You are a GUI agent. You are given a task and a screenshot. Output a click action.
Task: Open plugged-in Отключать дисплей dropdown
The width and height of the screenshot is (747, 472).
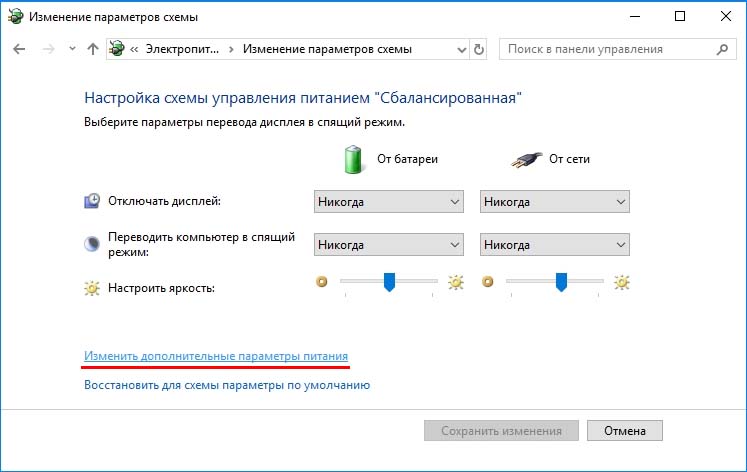click(x=555, y=201)
